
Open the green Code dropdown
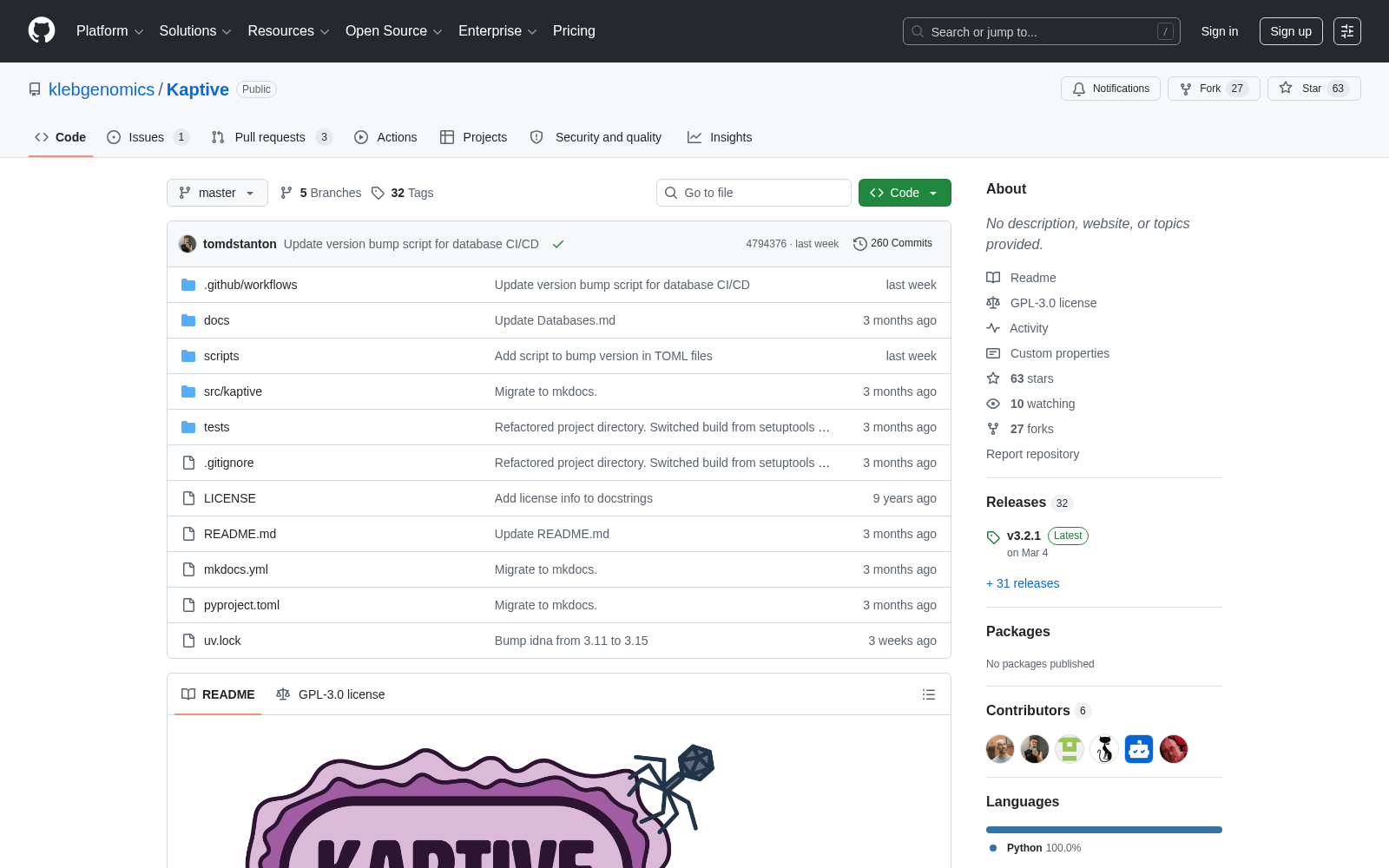(905, 193)
